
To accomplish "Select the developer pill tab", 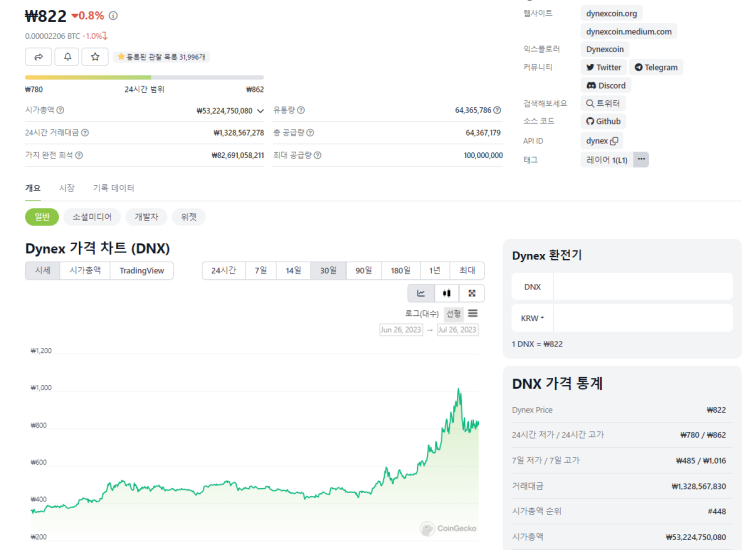I will [146, 217].
